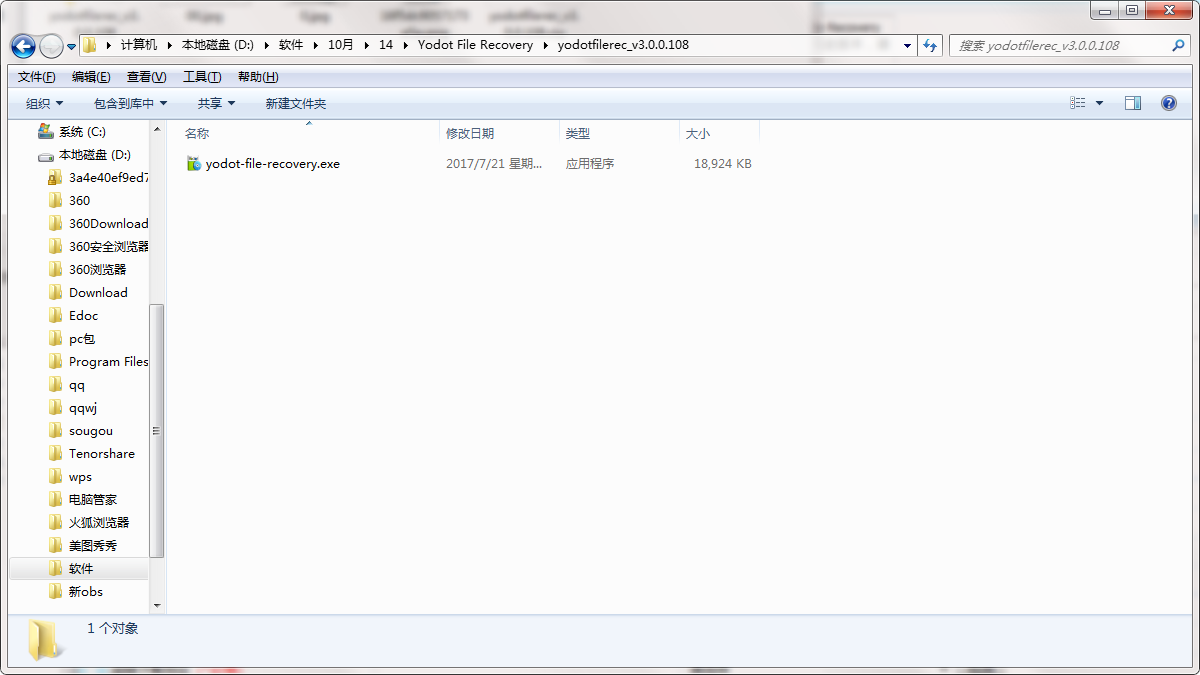Click the refresh button beside address bar
Image resolution: width=1200 pixels, height=675 pixels.
[x=931, y=45]
